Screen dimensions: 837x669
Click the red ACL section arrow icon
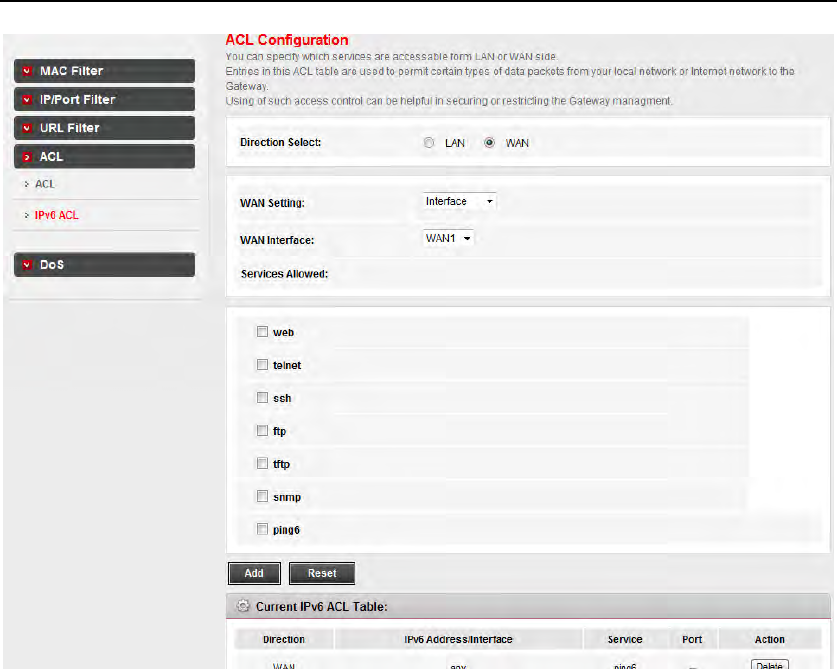click(x=27, y=157)
